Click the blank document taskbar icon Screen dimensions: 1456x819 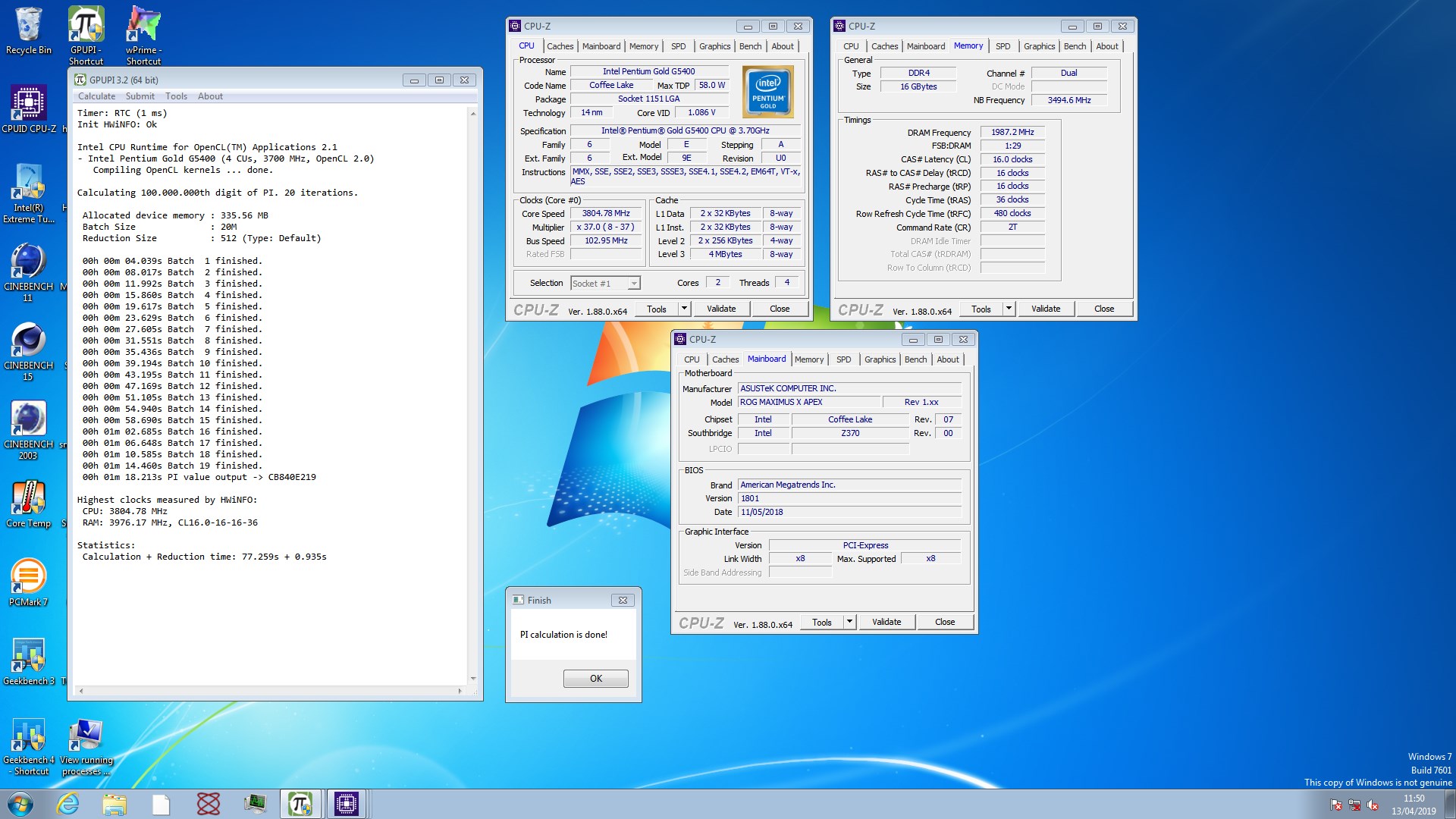point(161,804)
